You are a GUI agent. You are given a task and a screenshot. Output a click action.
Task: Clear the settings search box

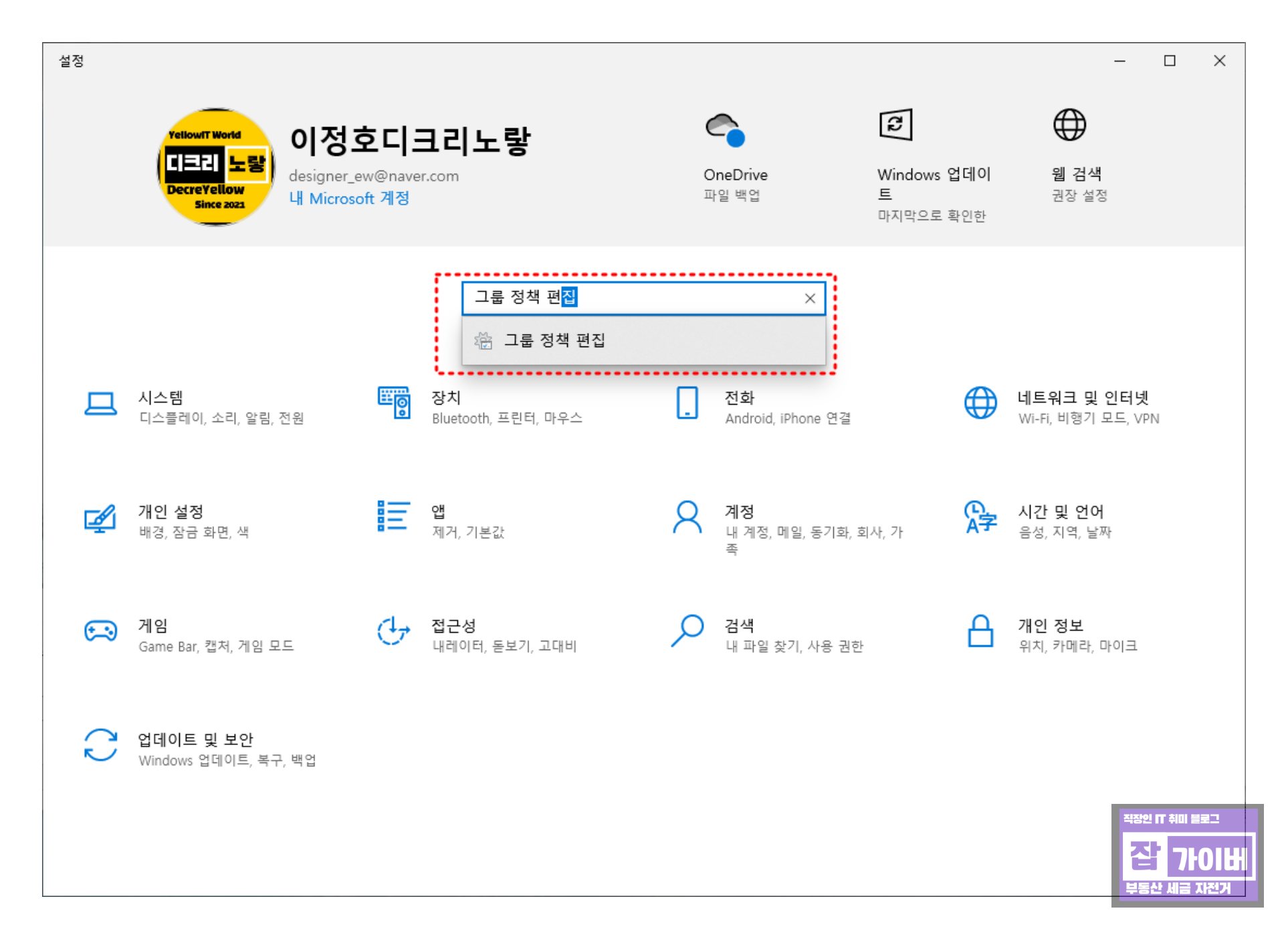(809, 298)
